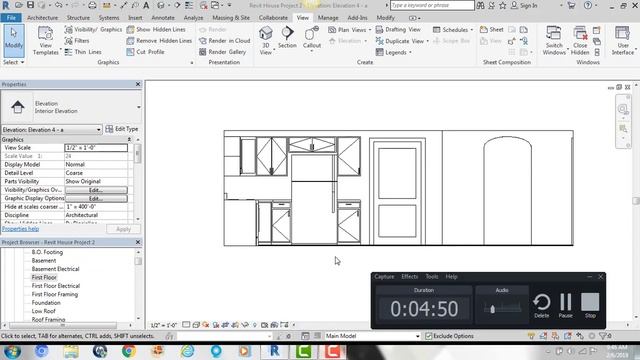
Task: Toggle Thin Lines display
Action: tap(83, 52)
